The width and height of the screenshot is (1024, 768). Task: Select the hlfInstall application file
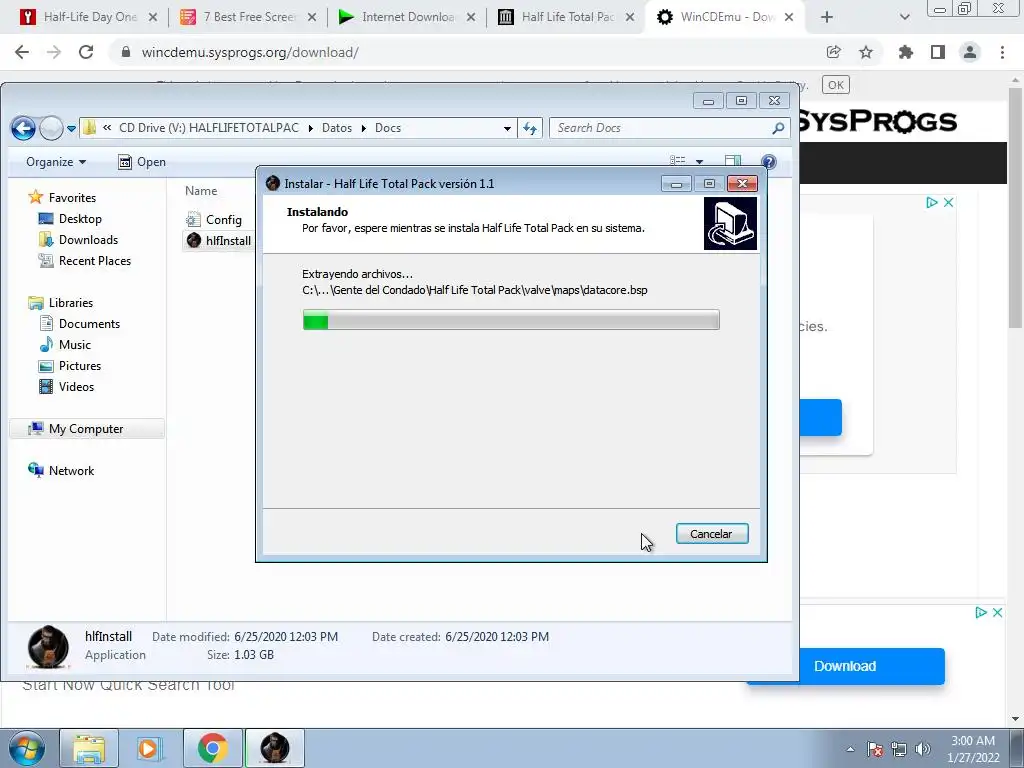(x=219, y=240)
